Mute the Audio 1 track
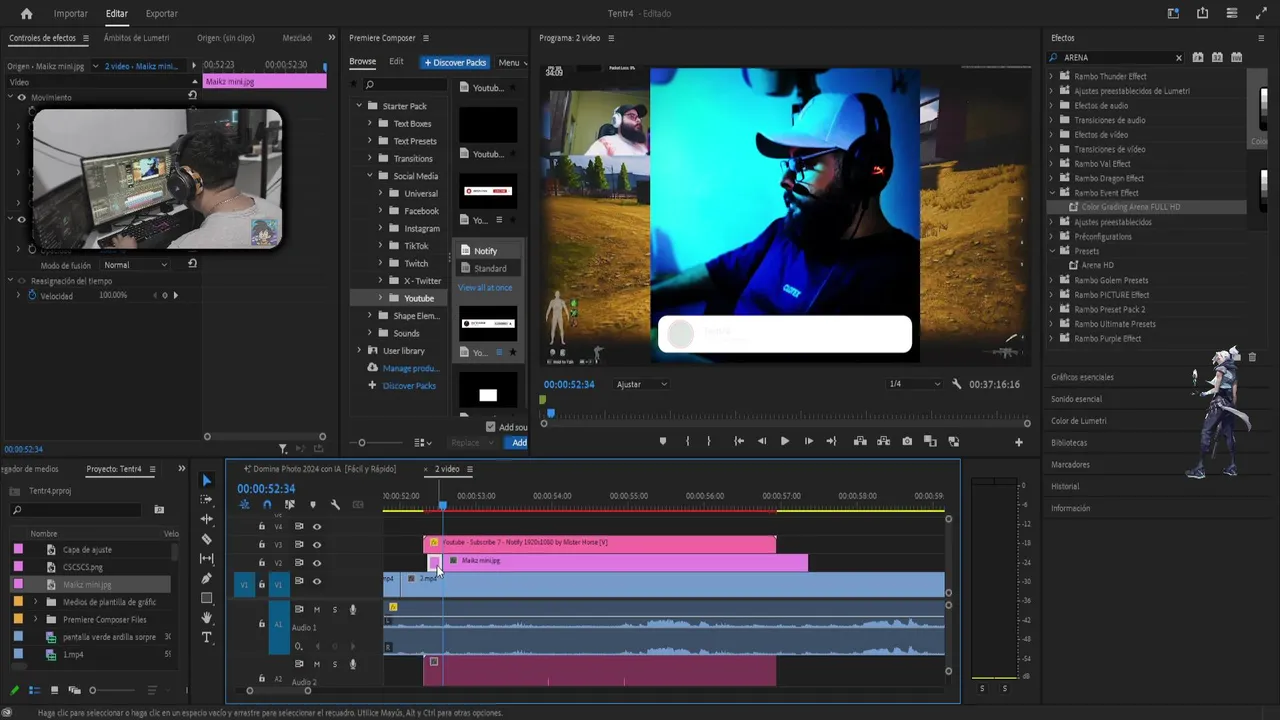 [317, 609]
